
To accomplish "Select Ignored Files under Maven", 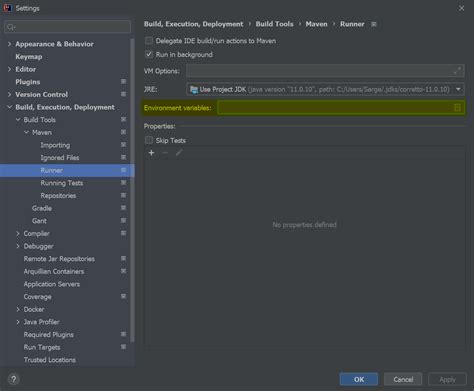I will pos(60,158).
